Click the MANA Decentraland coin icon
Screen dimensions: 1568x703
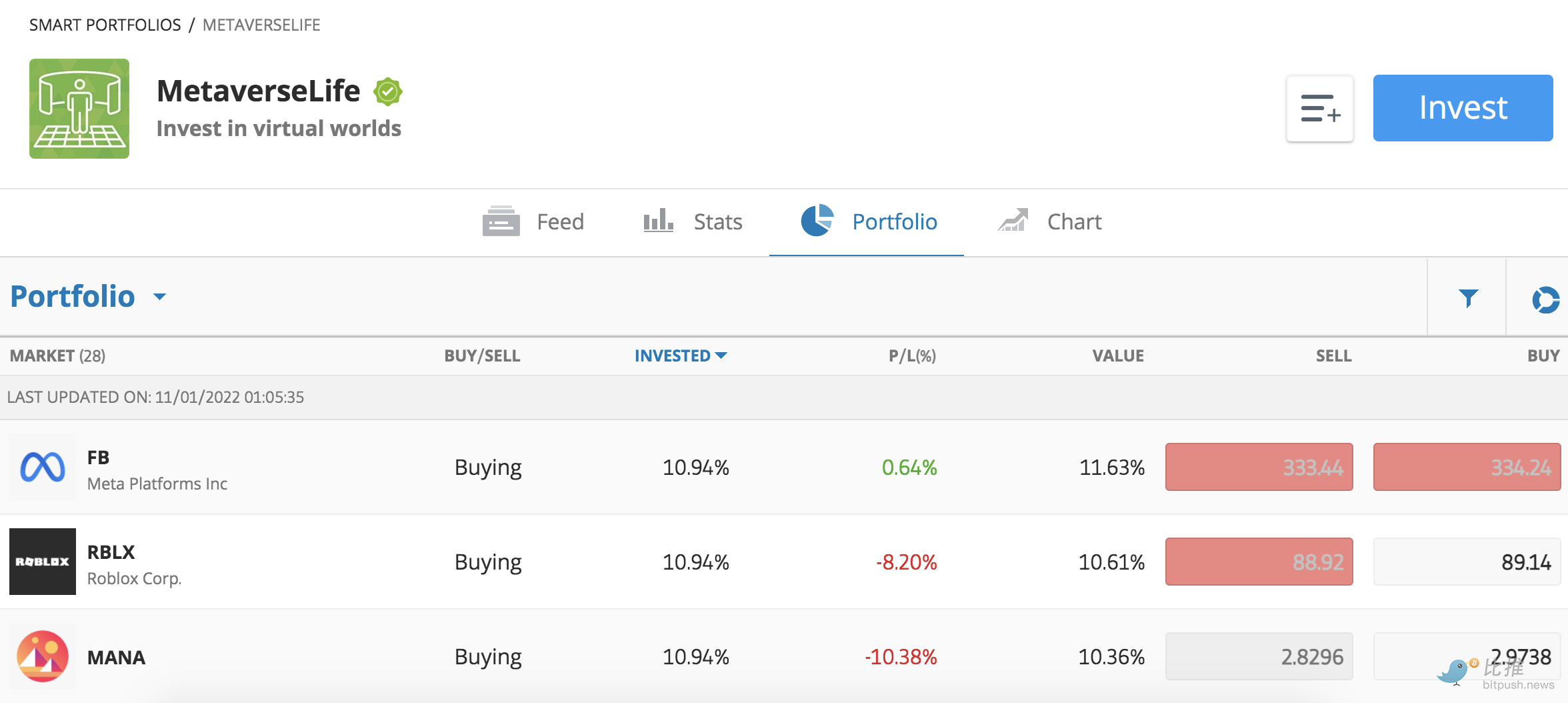(43, 656)
